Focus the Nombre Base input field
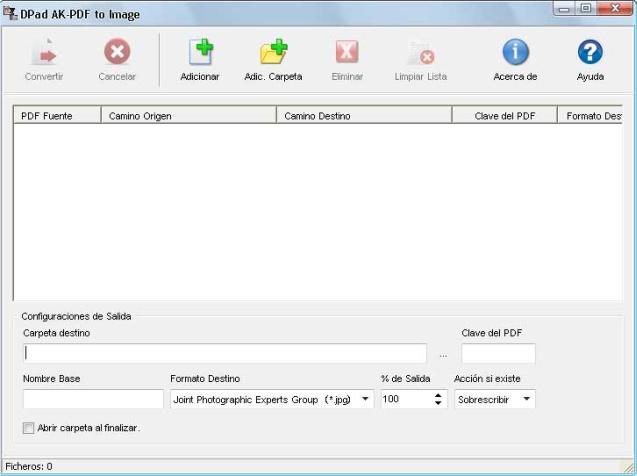This screenshot has width=637, height=476. click(x=93, y=399)
